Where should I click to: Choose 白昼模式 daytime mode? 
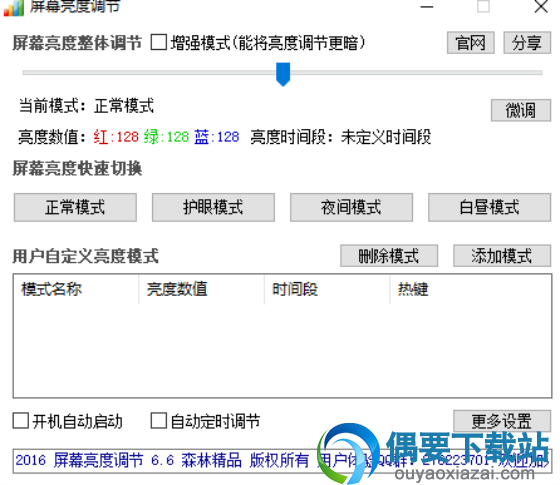click(489, 207)
